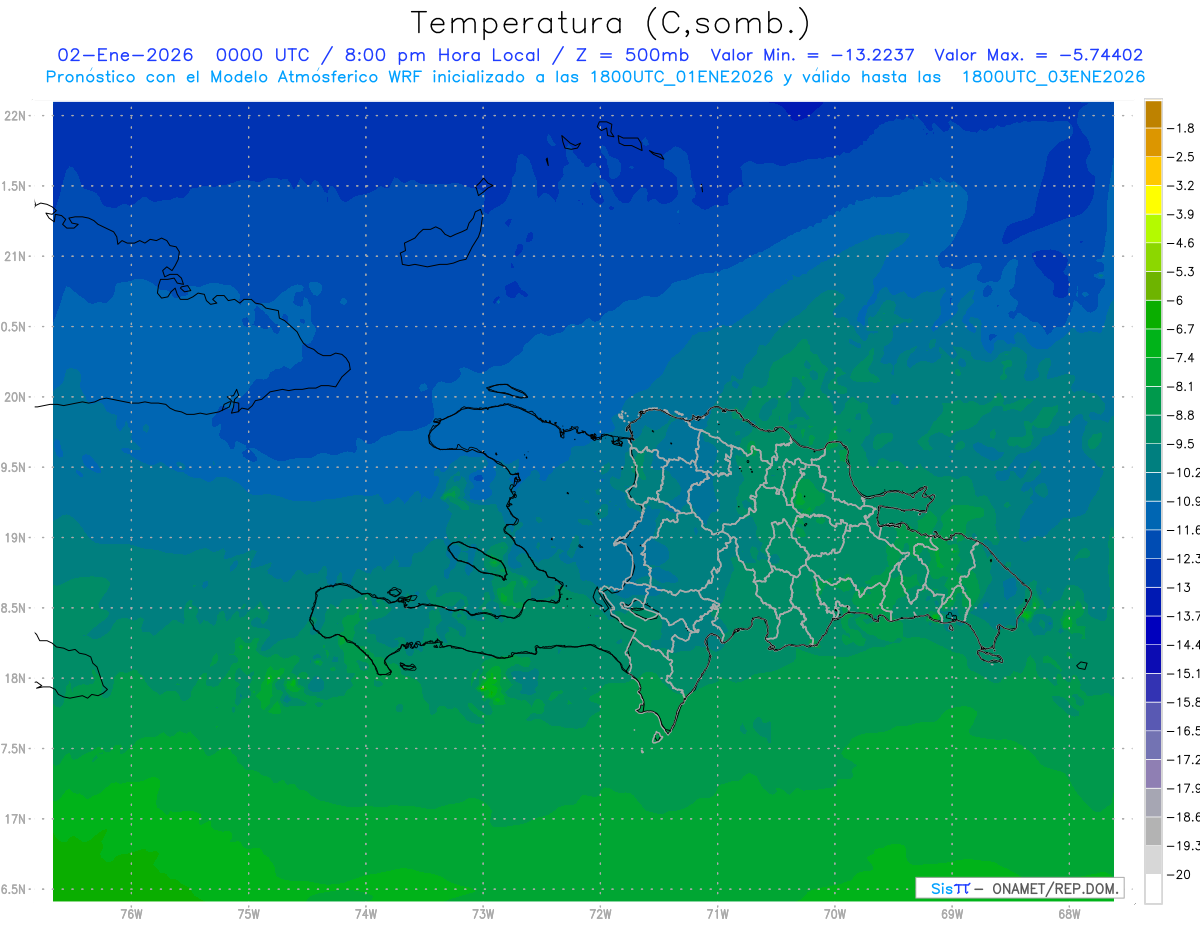Click the orange swatch between -1.8 and -2.5
The width and height of the screenshot is (1200, 927).
tap(1153, 142)
